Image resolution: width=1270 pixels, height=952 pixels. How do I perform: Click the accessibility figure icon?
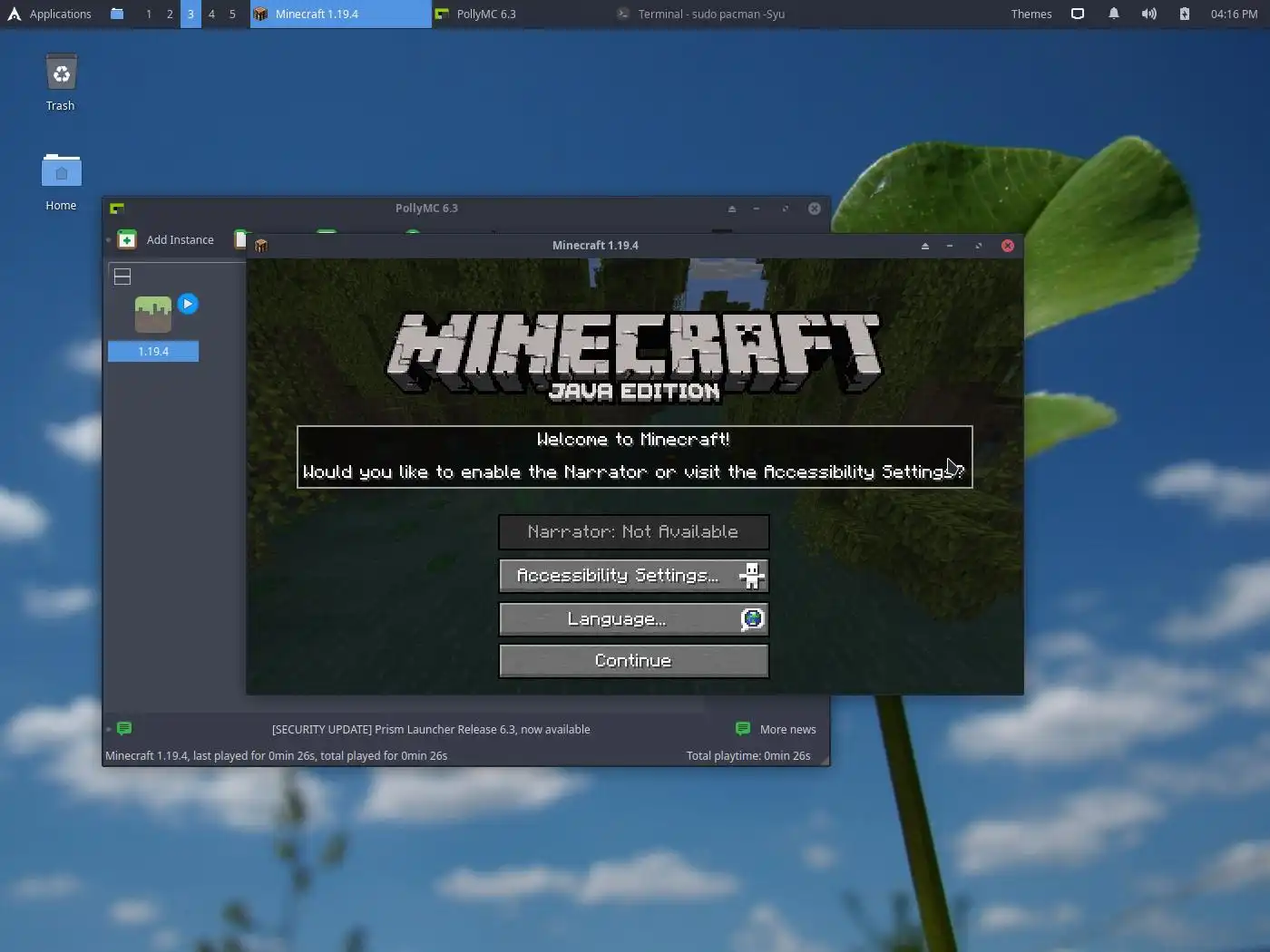point(751,576)
